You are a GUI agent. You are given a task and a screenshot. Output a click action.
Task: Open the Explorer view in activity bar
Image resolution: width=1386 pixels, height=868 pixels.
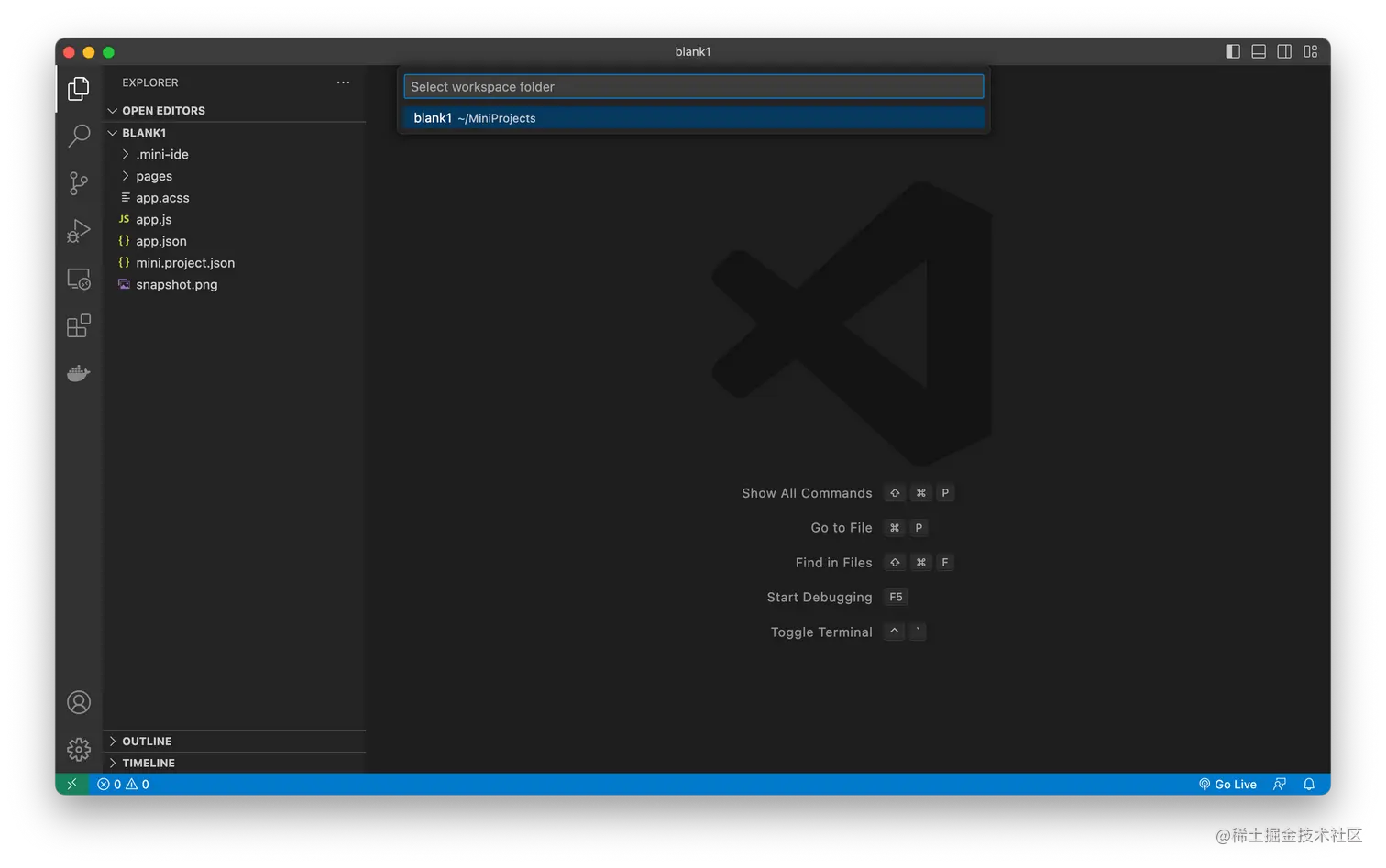79,88
